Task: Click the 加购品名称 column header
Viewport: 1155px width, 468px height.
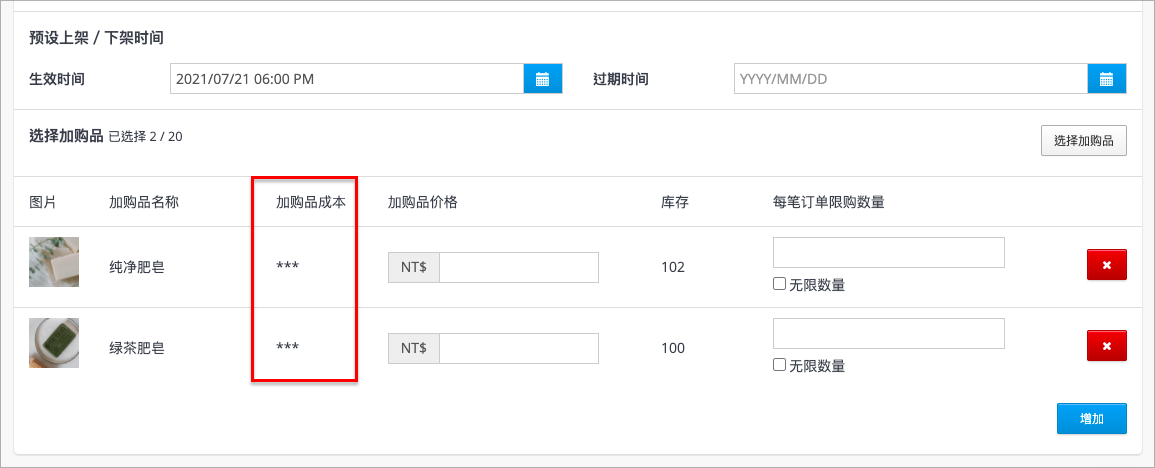Action: click(144, 202)
